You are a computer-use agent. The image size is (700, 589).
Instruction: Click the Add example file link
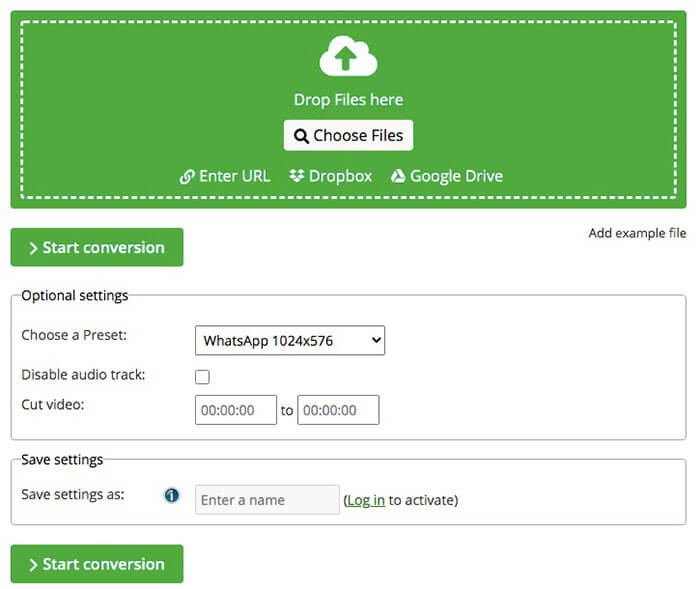pos(637,234)
